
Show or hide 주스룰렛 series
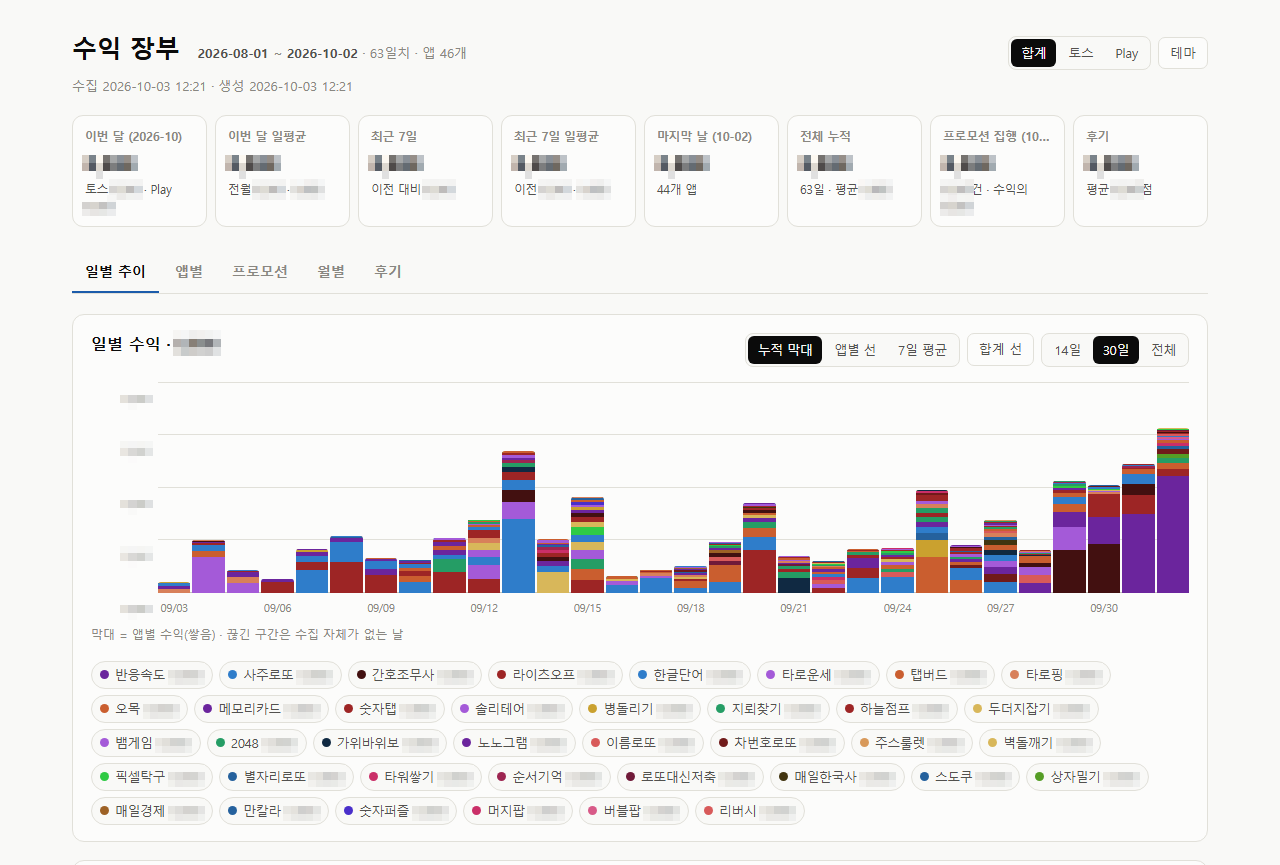(x=911, y=743)
